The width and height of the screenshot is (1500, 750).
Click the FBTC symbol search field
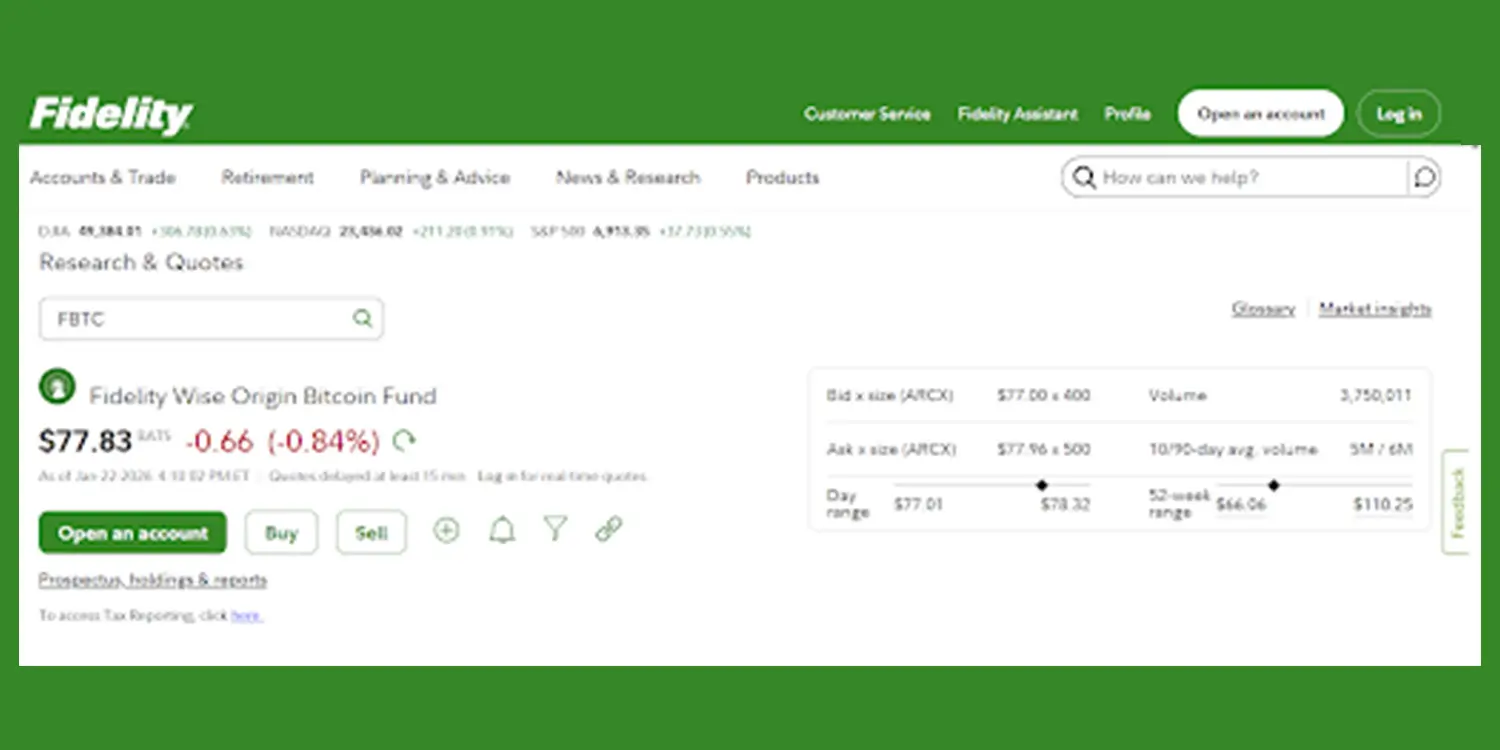pos(195,319)
